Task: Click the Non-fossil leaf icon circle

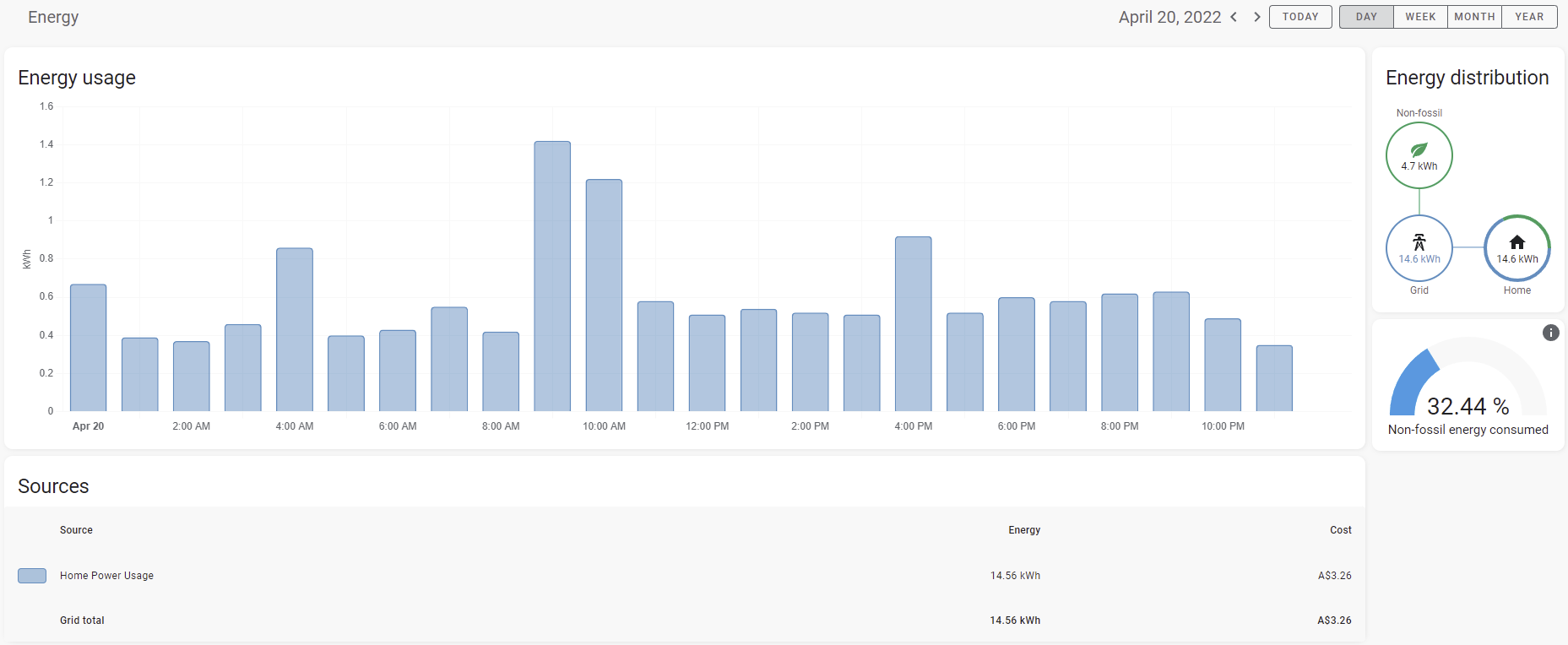Action: point(1419,155)
